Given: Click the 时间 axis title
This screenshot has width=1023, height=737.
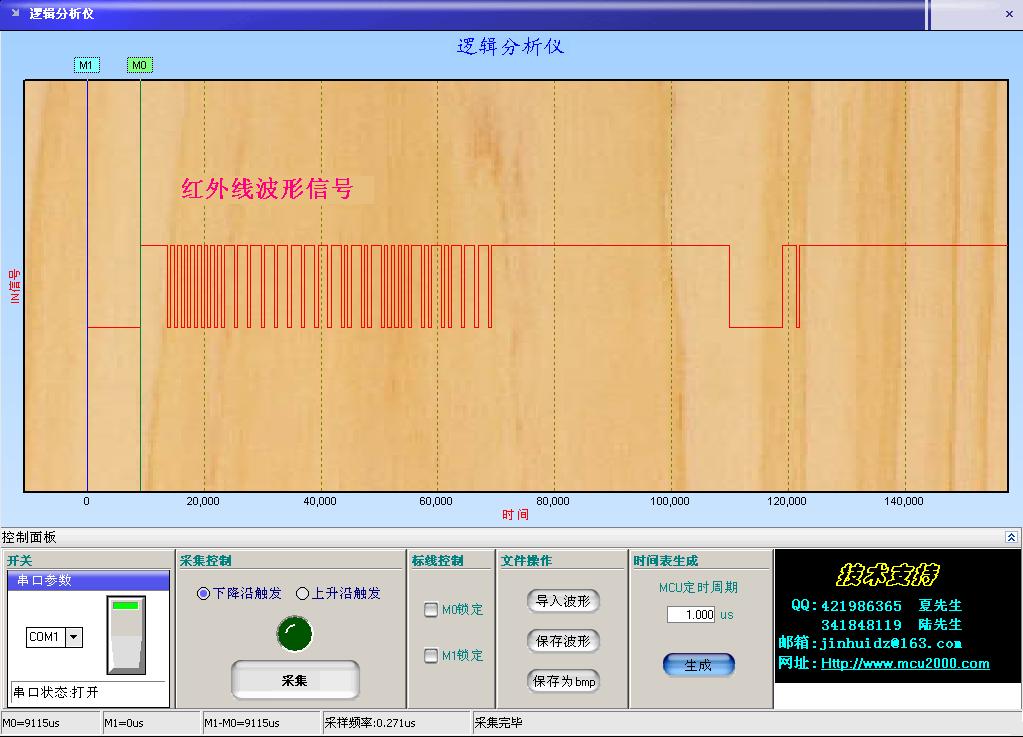Looking at the screenshot, I should pyautogui.click(x=515, y=515).
